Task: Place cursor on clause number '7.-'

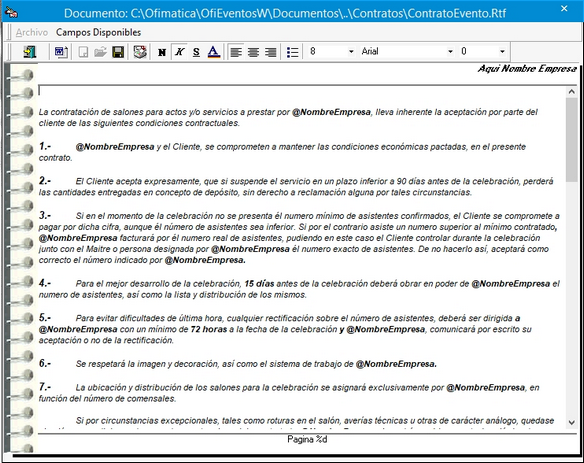Action: coord(45,387)
